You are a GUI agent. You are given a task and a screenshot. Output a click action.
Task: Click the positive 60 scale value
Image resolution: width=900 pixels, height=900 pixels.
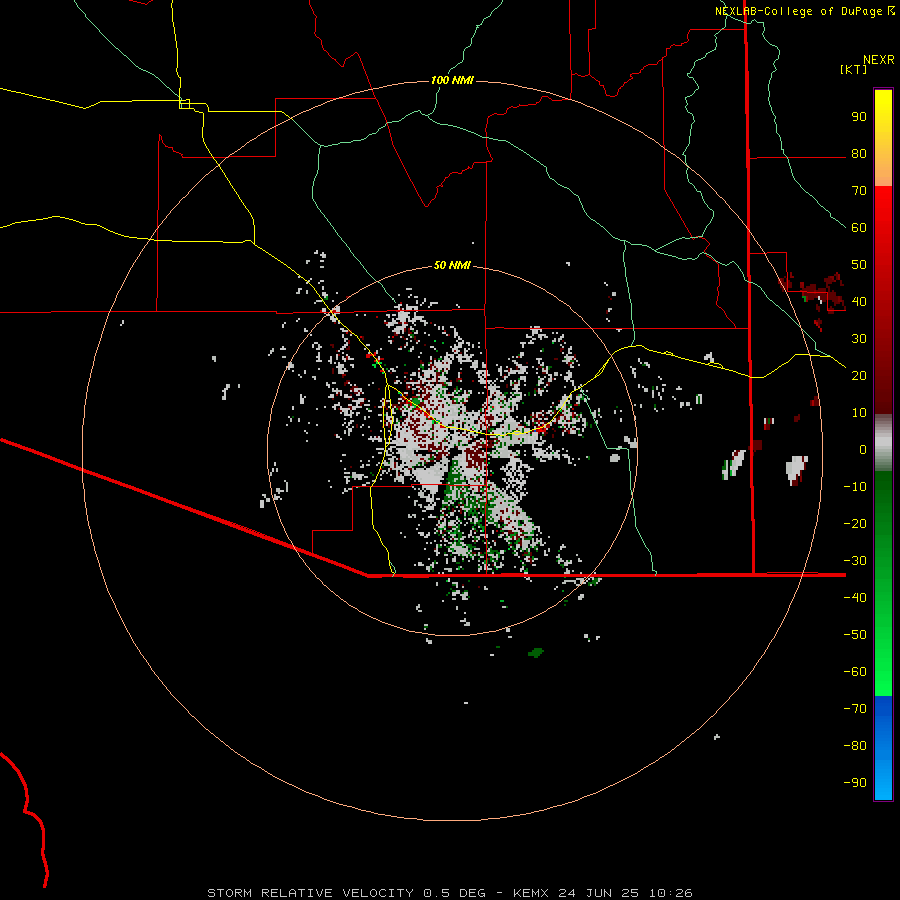coord(859,227)
